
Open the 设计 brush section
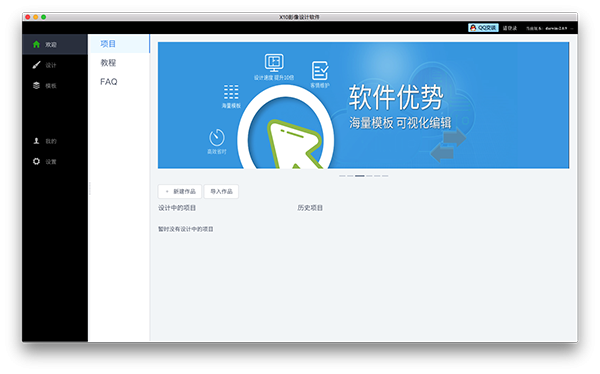[55, 65]
